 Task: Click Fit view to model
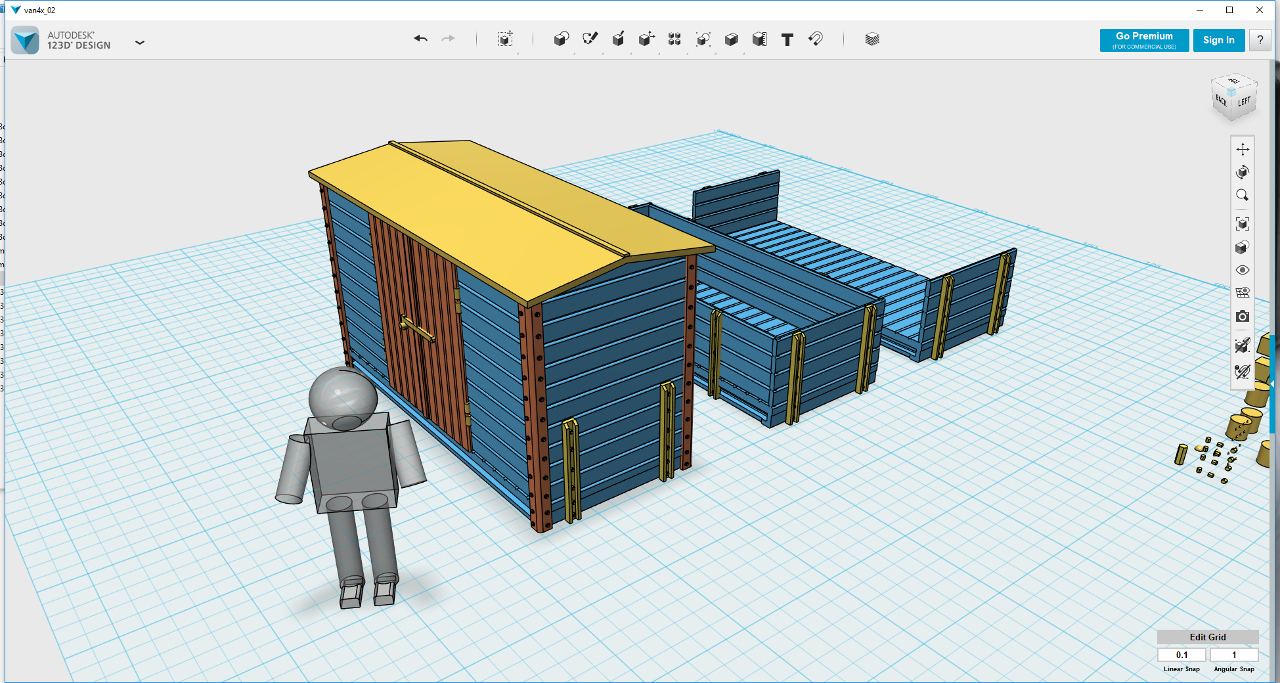[x=1242, y=224]
